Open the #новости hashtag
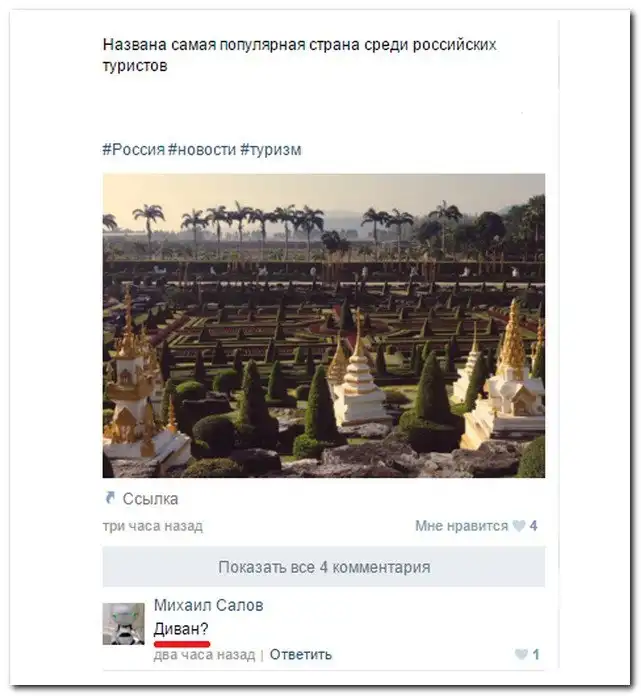Image resolution: width=641 pixels, height=696 pixels. point(202,150)
